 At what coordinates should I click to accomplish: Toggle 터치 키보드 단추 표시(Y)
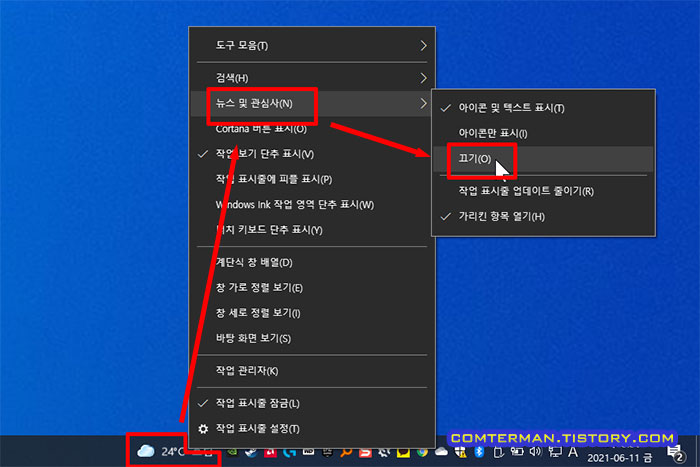pyautogui.click(x=312, y=230)
